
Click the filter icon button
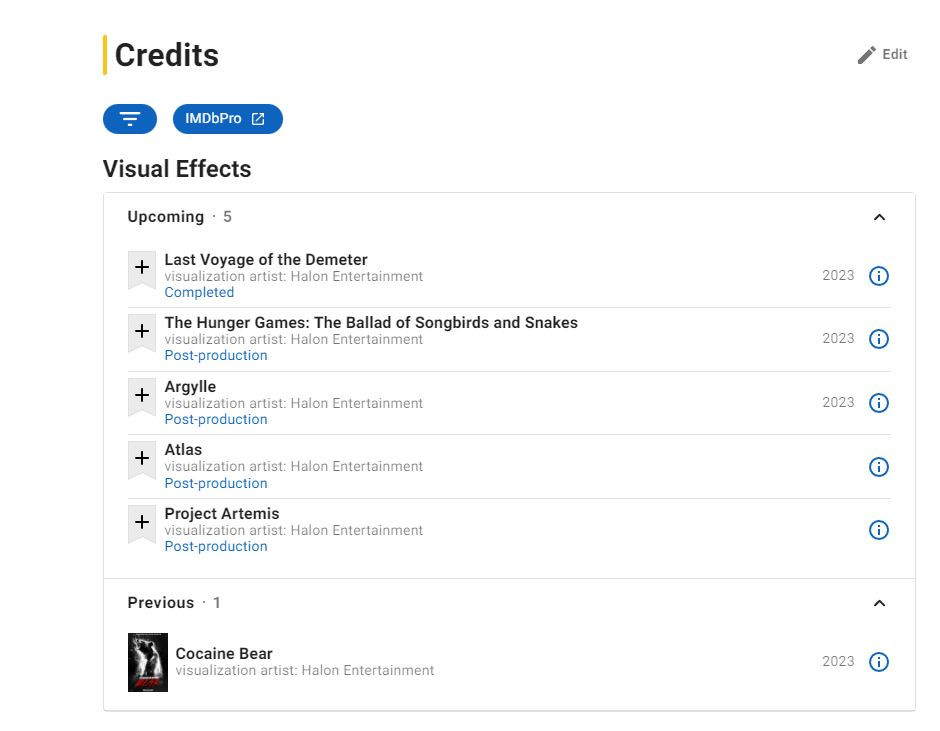pyautogui.click(x=130, y=119)
